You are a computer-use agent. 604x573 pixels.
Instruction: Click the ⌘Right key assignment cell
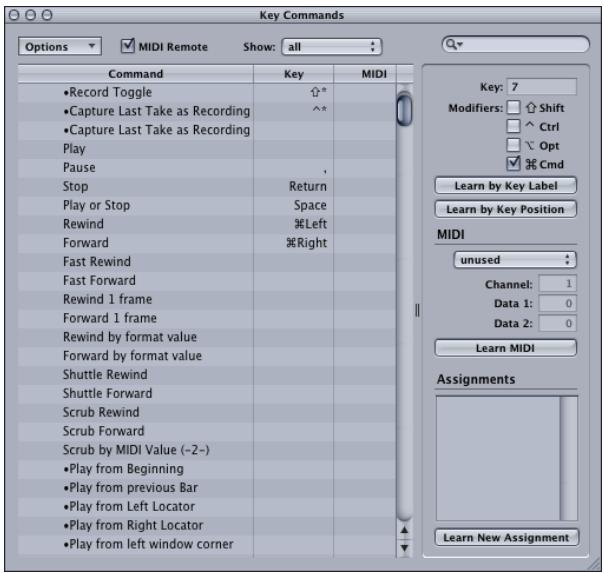pos(294,243)
